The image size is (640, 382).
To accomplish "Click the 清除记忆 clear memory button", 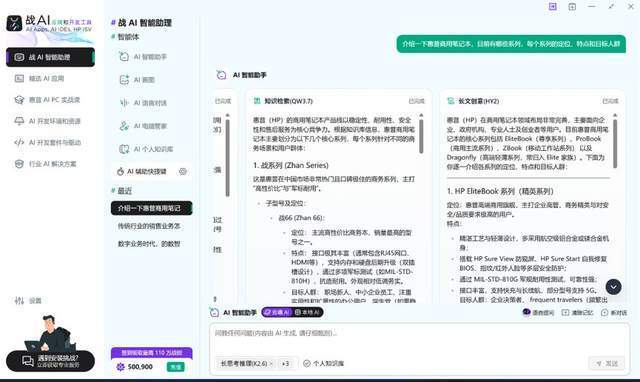I will pyautogui.click(x=577, y=313).
